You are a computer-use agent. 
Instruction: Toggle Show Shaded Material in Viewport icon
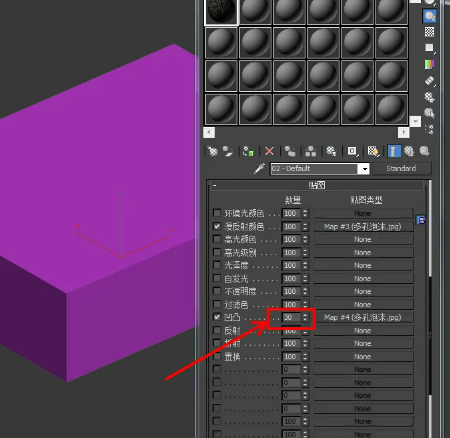coord(373,151)
